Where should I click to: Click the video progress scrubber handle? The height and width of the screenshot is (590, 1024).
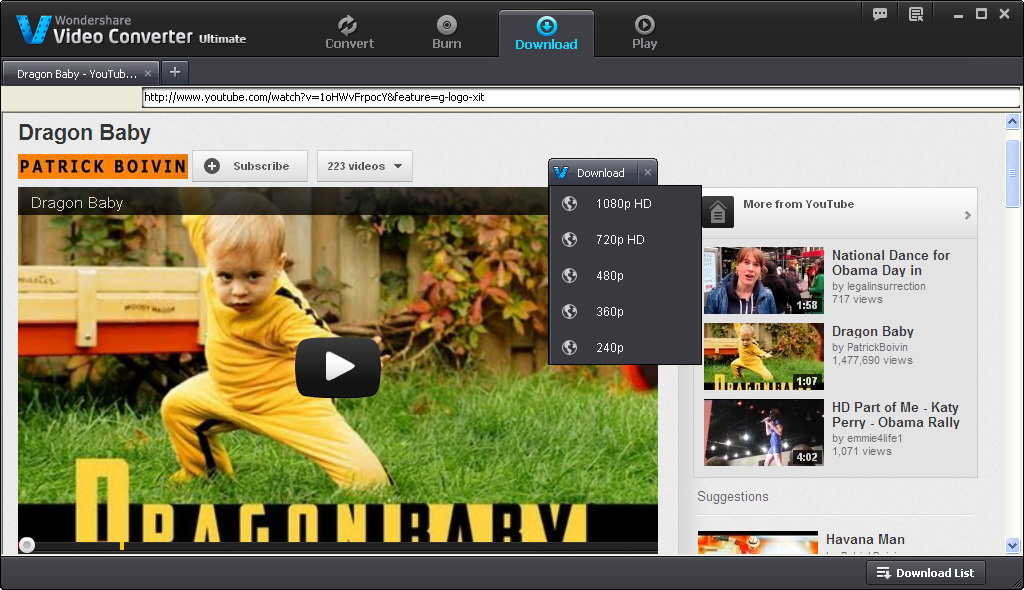27,545
